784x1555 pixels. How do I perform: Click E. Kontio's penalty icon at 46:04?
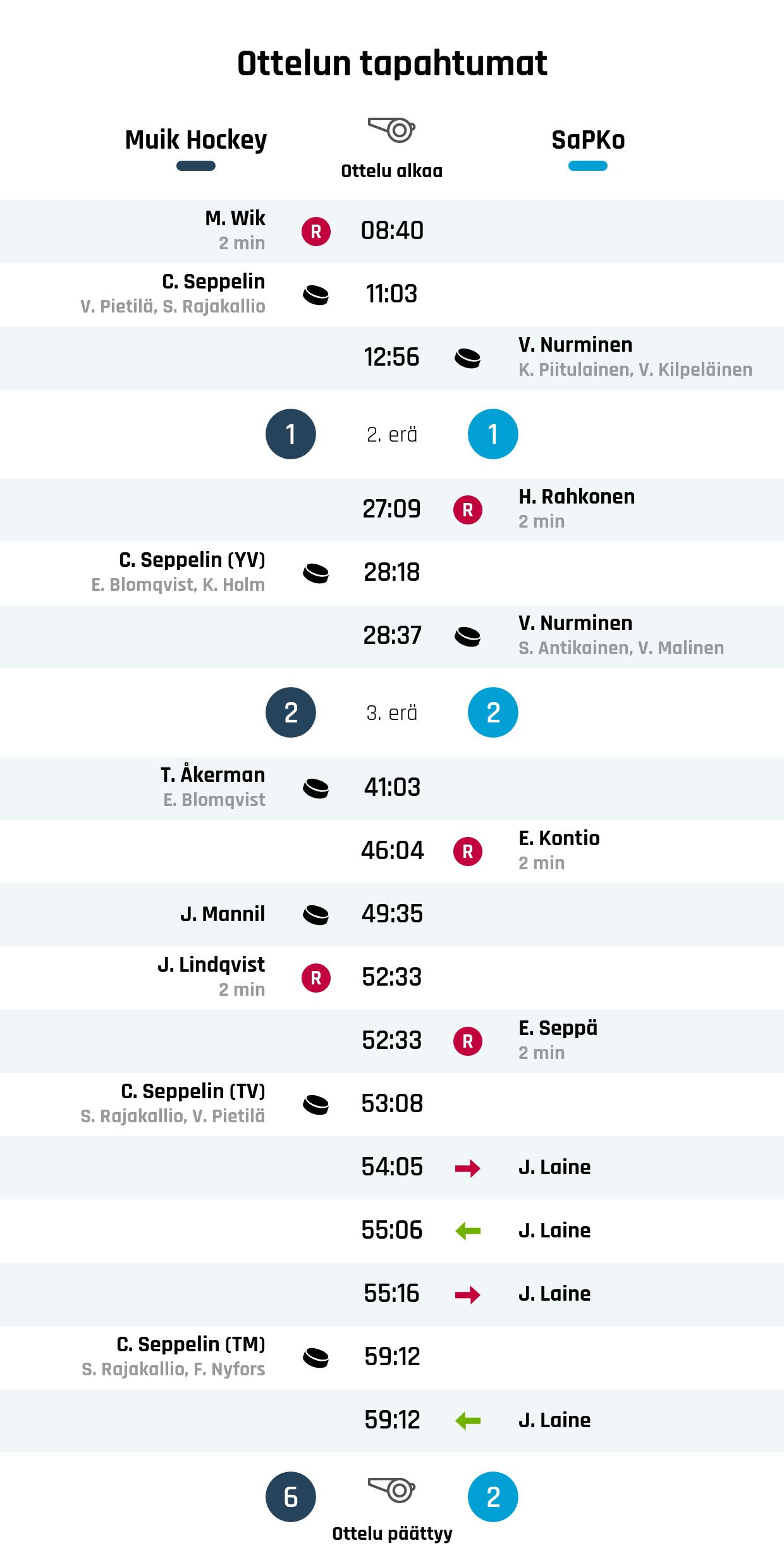point(468,852)
